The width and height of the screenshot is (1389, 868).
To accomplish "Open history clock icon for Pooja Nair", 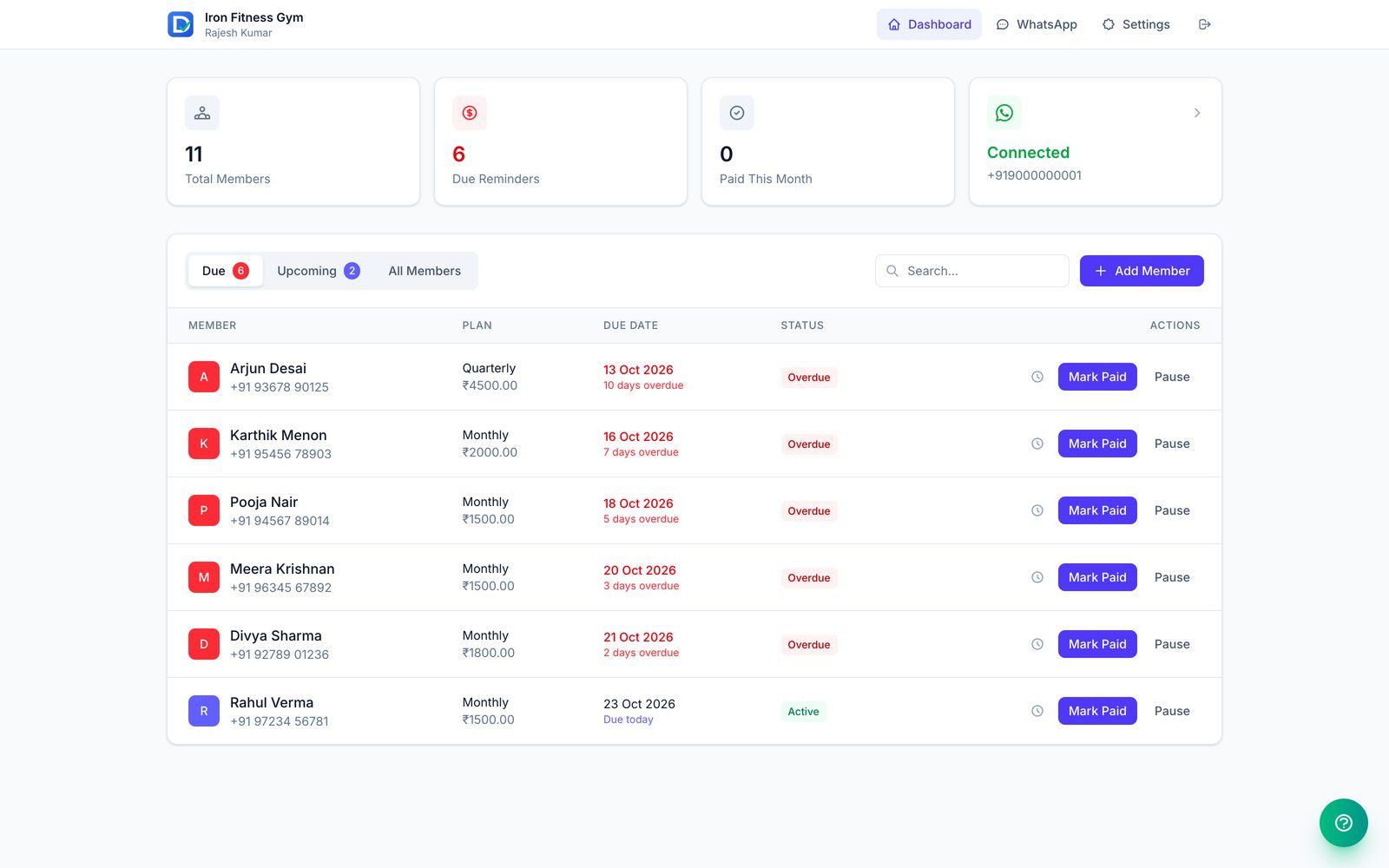I will [x=1037, y=510].
